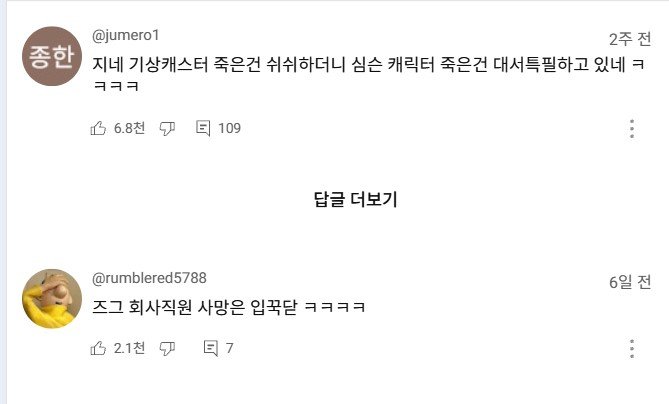This screenshot has width=669, height=404.
Task: Click the comment text 즈그 회사직원 사망은 입꾹닫
Action: 228,306
